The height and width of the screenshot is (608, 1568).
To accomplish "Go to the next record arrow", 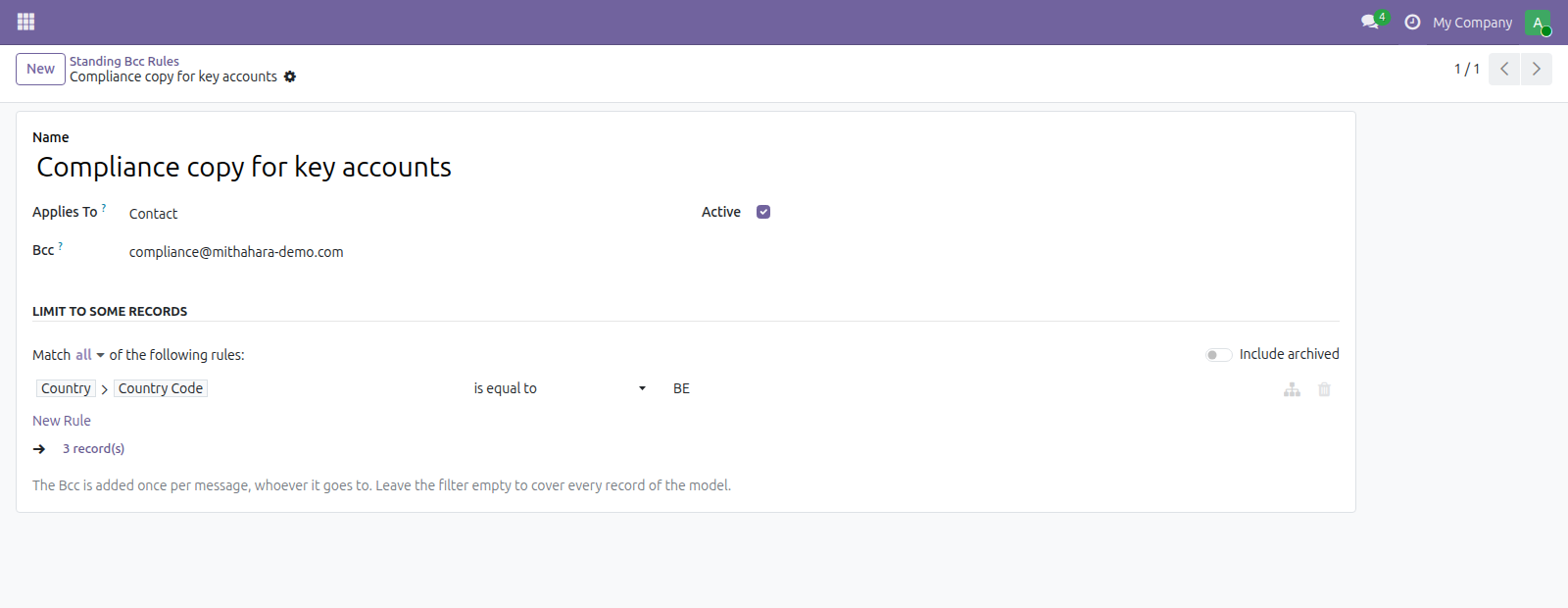I will [1537, 69].
